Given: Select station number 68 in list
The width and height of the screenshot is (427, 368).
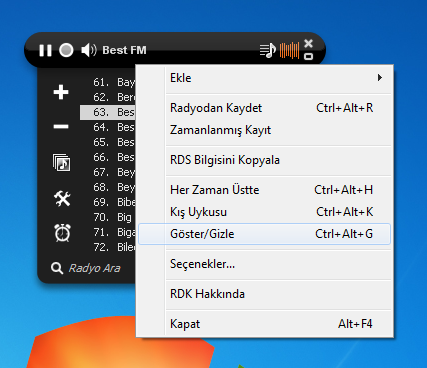Looking at the screenshot, I should (x=108, y=187).
